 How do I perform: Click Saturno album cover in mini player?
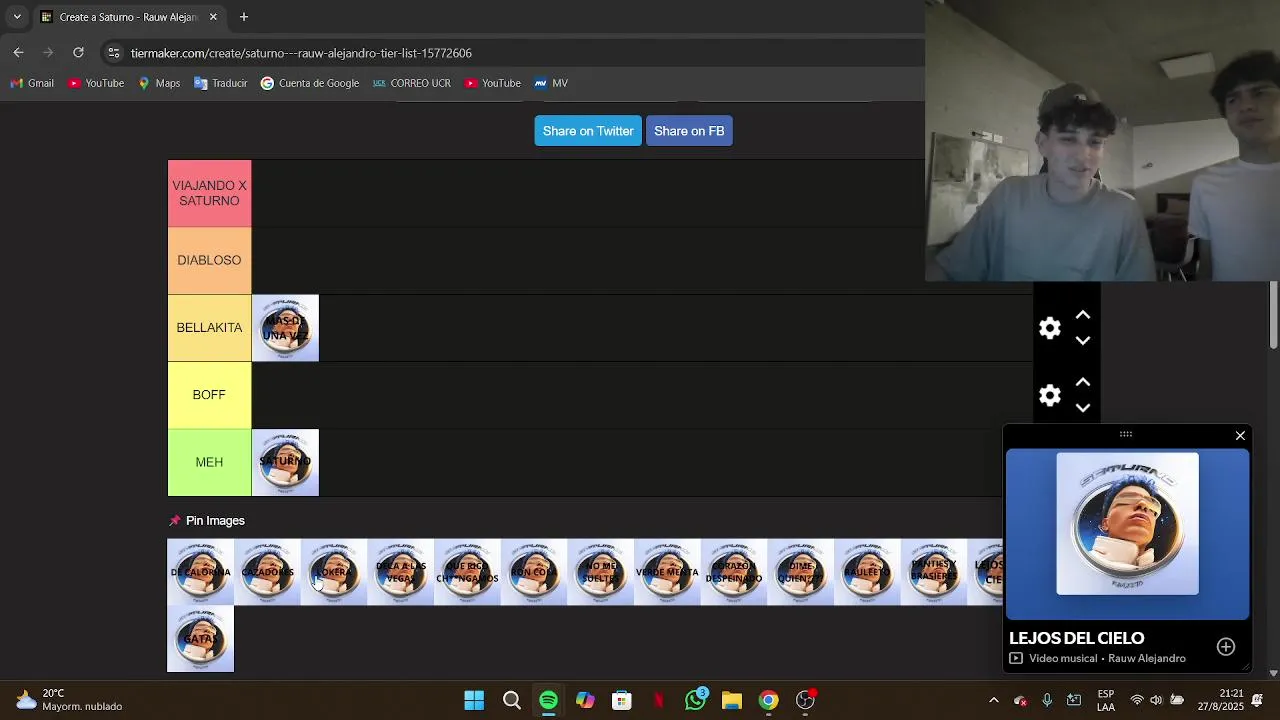point(1127,524)
